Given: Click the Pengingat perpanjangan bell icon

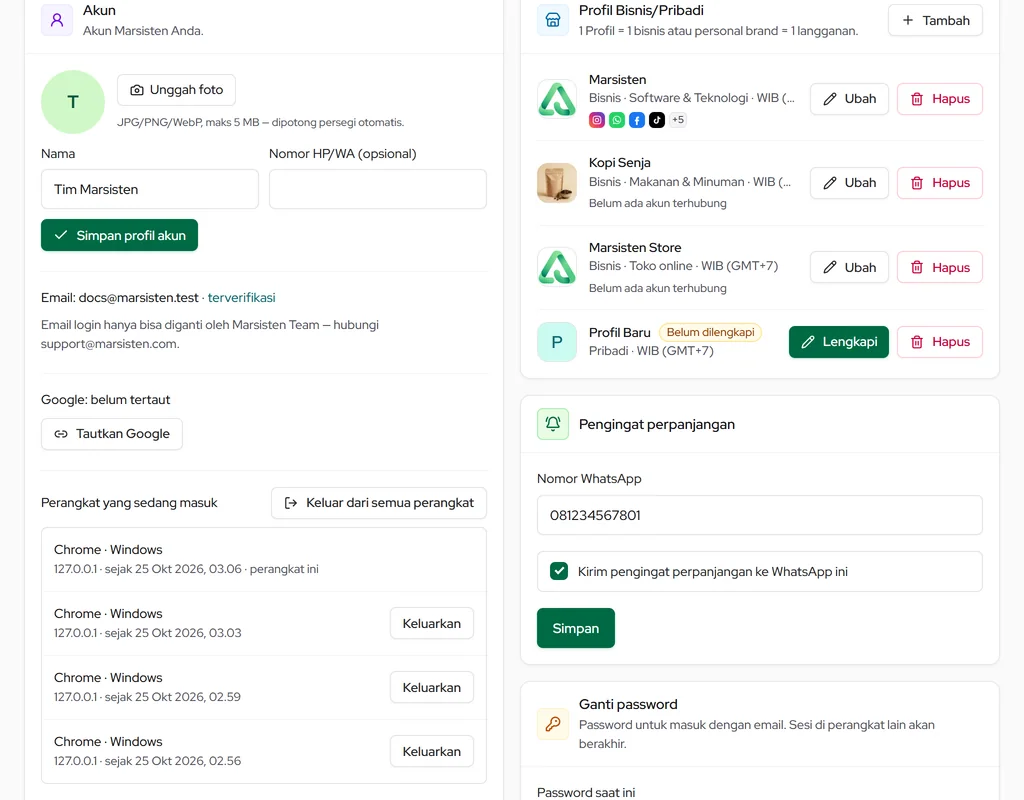Looking at the screenshot, I should coord(552,424).
